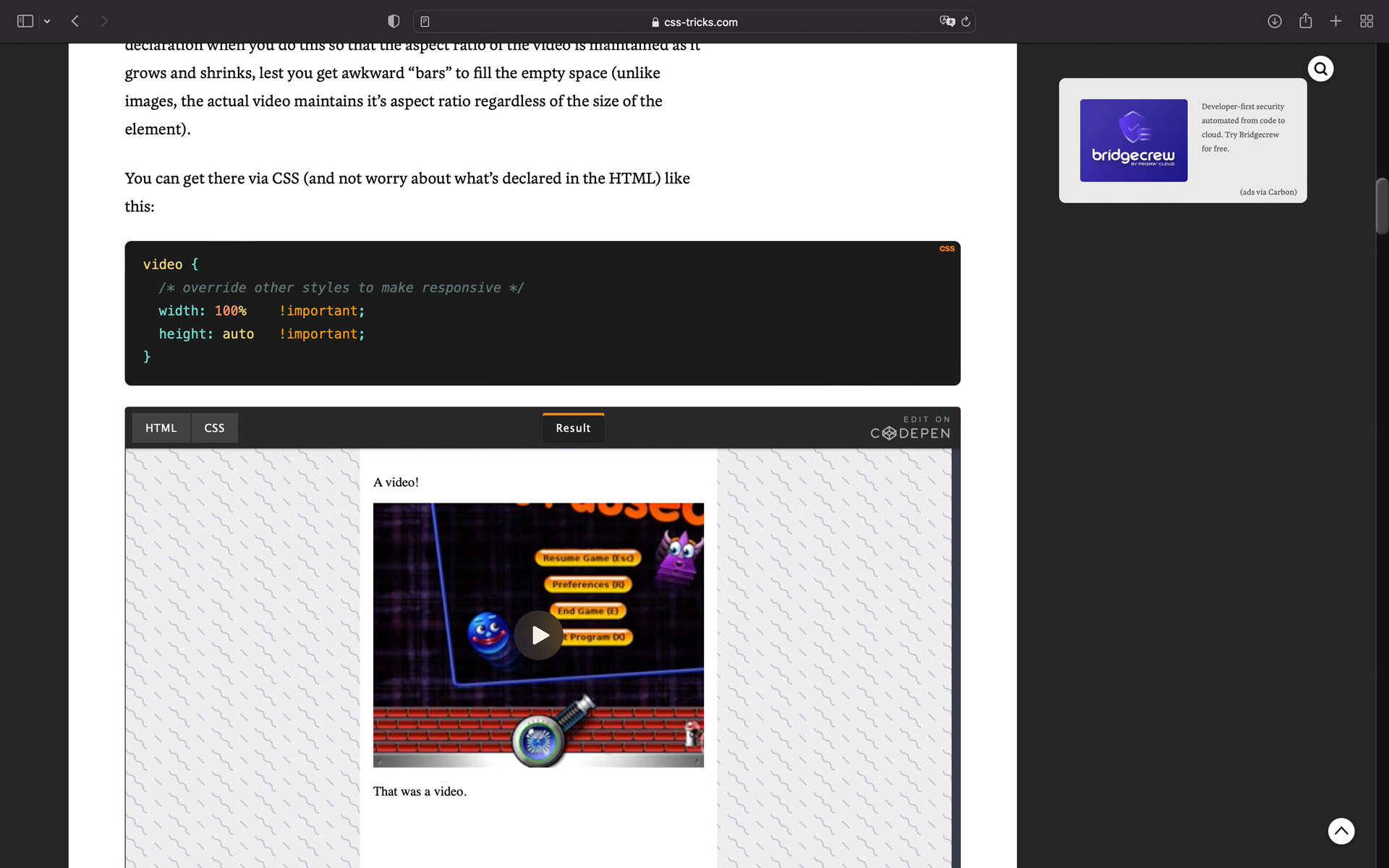Show the tab overview grid

click(1367, 22)
